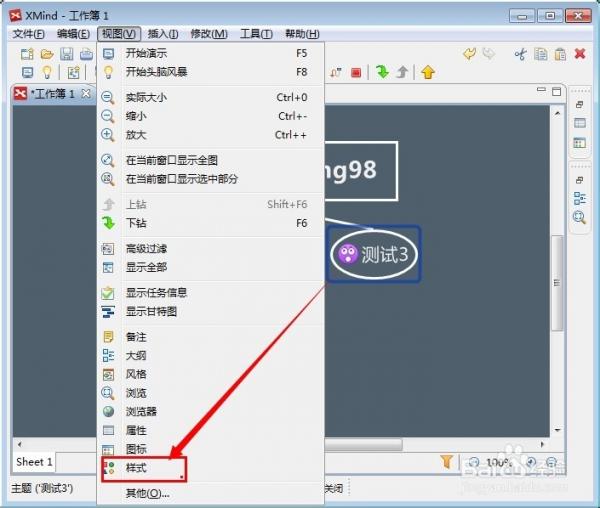
Task: Open the 浏览器 browser view
Action: pyautogui.click(x=210, y=412)
